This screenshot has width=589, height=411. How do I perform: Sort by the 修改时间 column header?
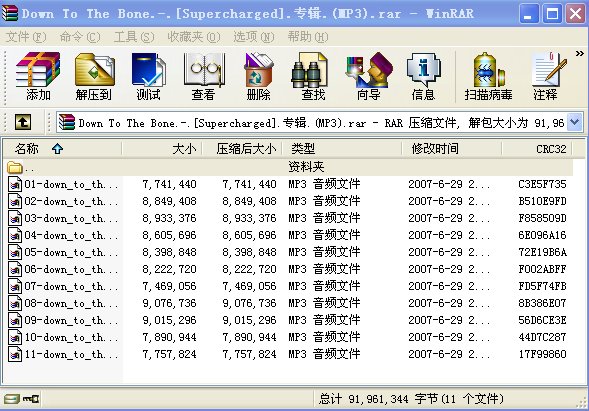[452, 149]
